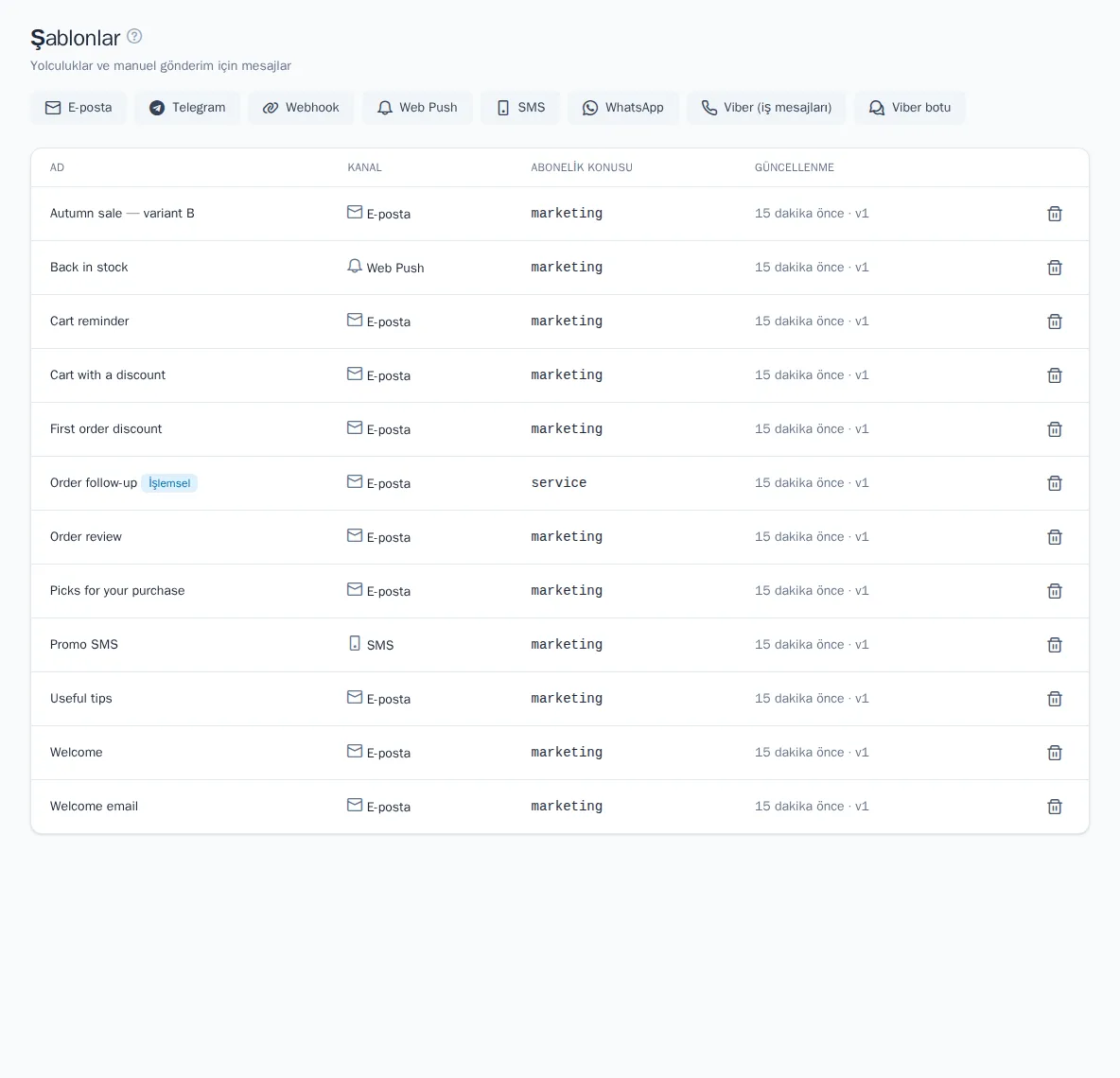Delete the Order review template
1120x1078 pixels.
click(1055, 537)
